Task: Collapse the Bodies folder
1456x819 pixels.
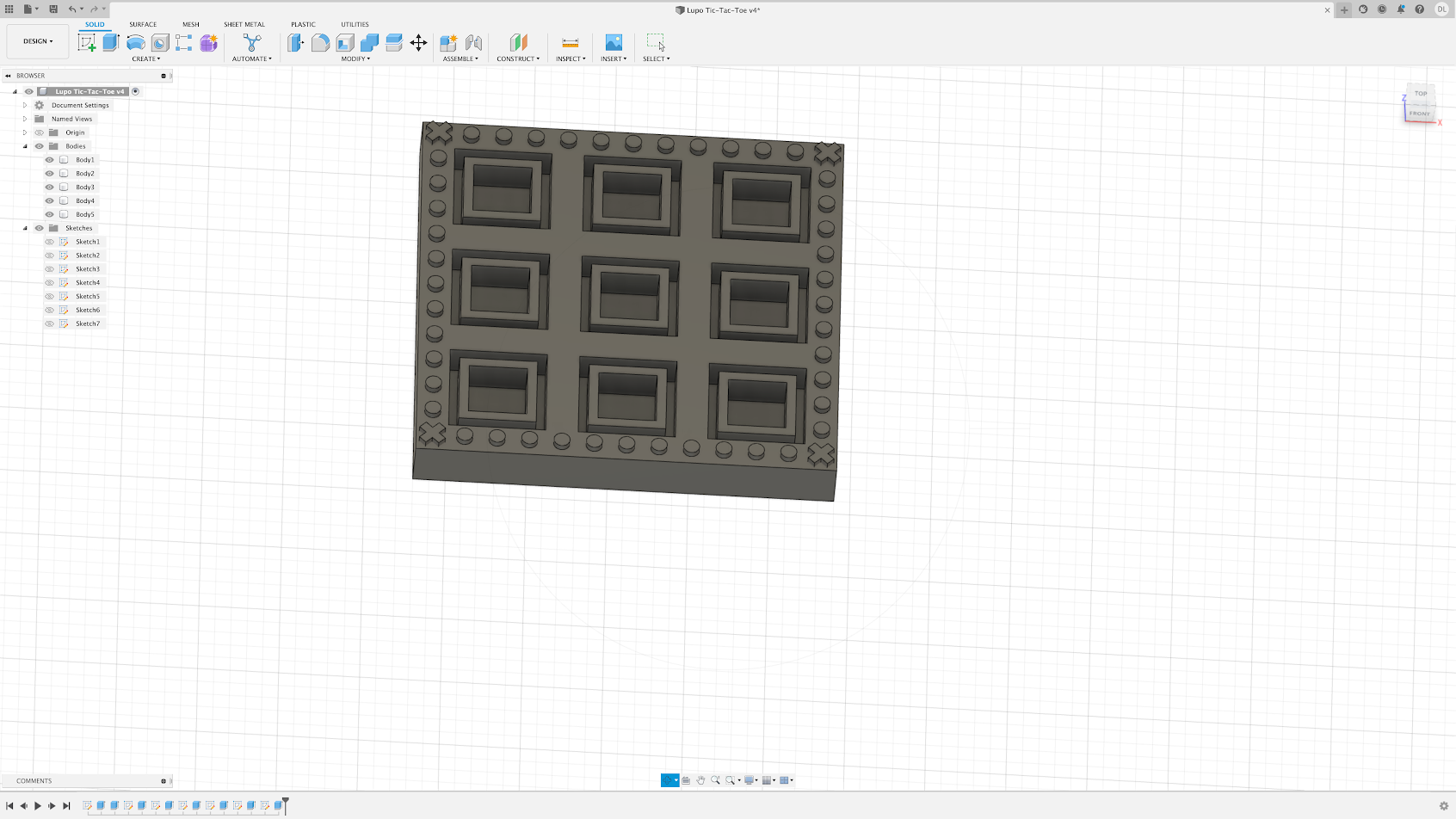Action: pos(25,146)
